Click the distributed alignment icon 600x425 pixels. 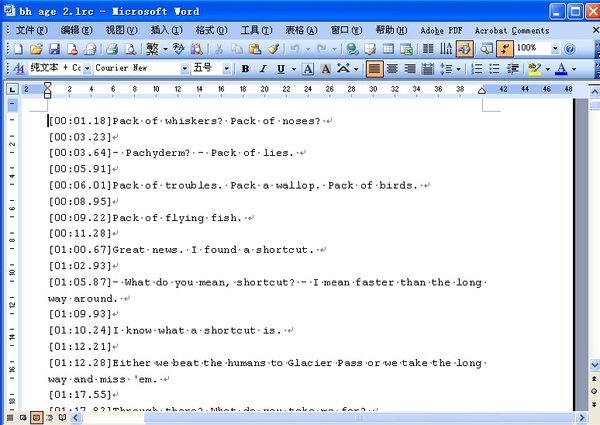(428, 69)
